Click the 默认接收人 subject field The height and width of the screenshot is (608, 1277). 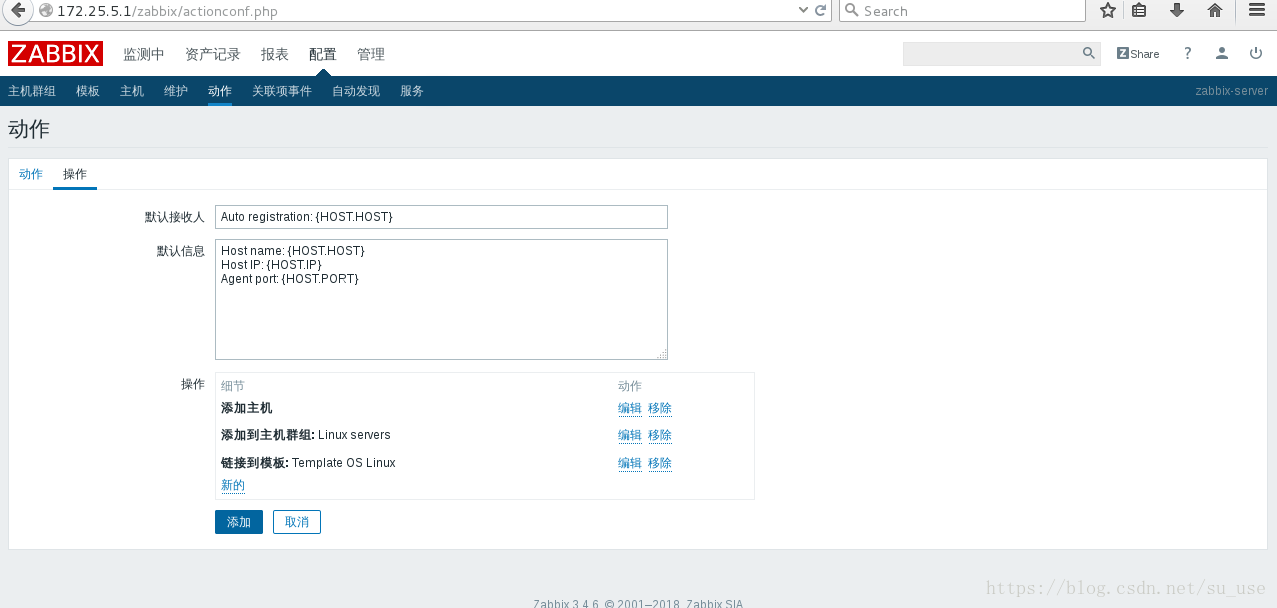point(441,217)
